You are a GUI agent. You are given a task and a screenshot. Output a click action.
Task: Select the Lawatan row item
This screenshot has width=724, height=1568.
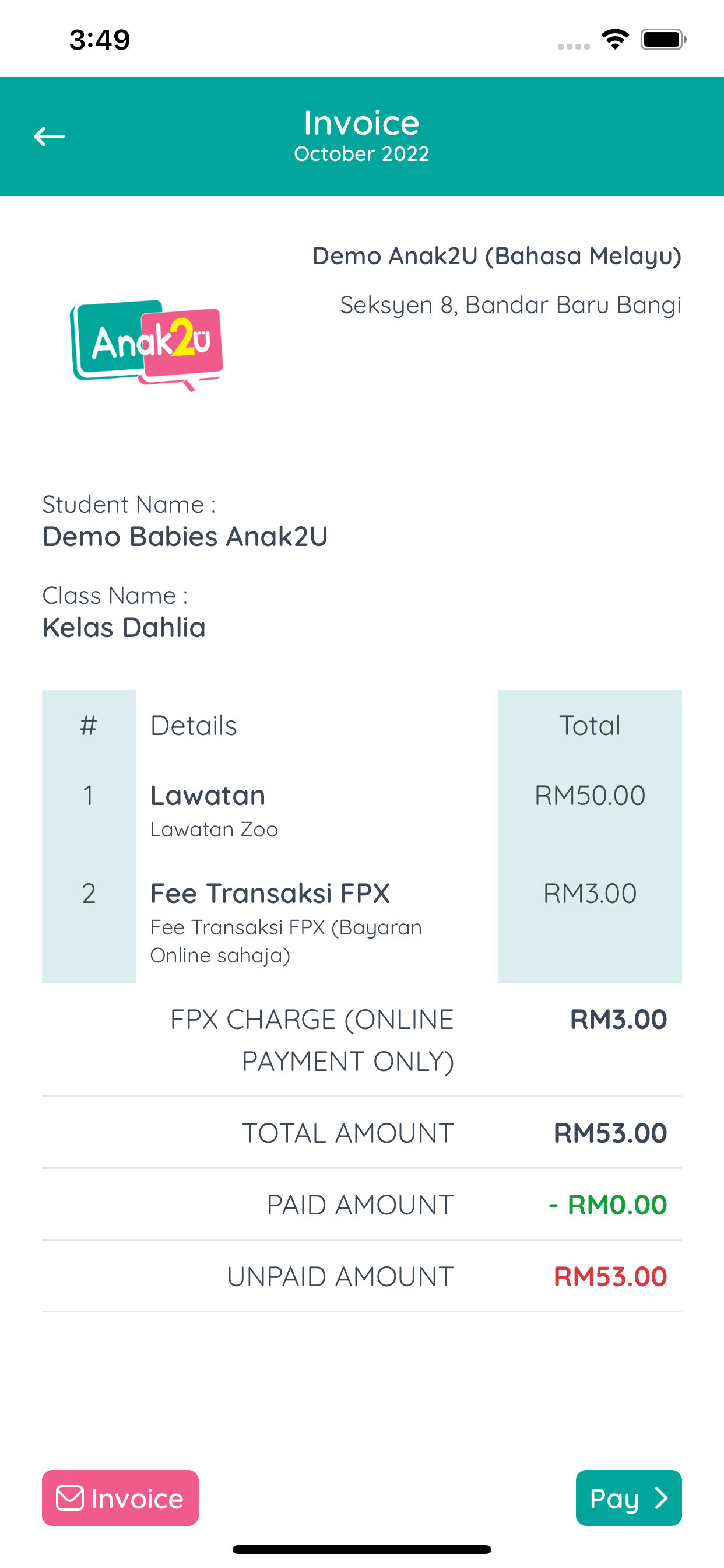(362, 810)
